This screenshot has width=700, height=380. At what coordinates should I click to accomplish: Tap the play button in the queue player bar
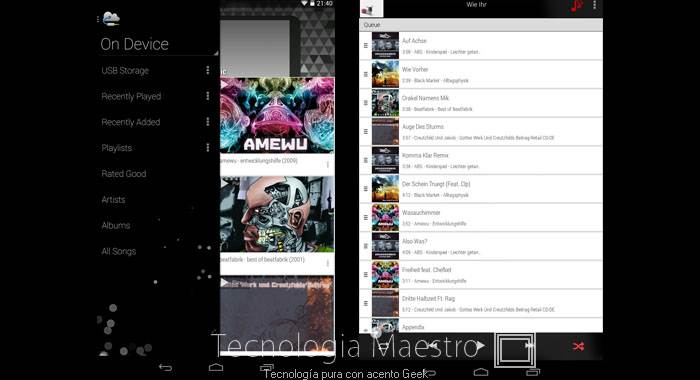(x=480, y=345)
